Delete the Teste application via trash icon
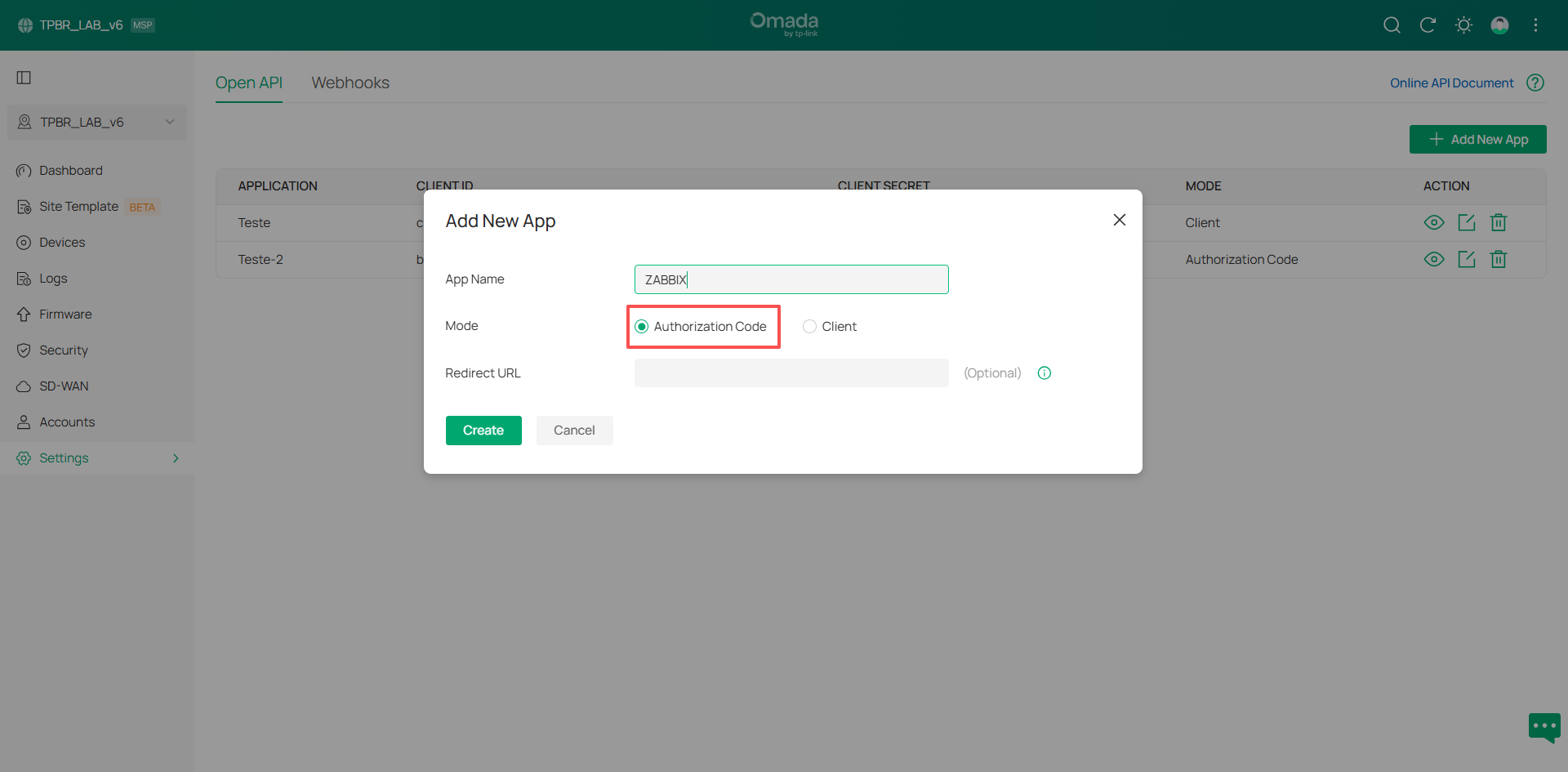 pyautogui.click(x=1498, y=222)
